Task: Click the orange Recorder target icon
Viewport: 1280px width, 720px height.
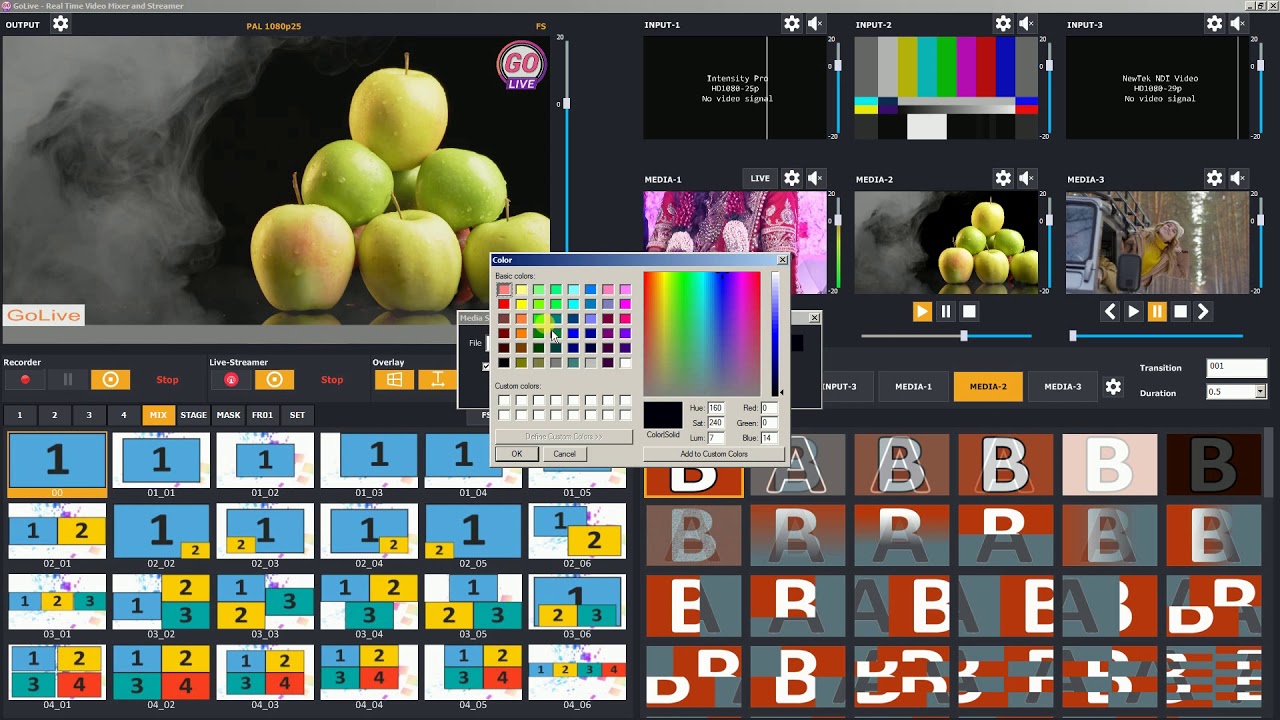Action: 111,380
